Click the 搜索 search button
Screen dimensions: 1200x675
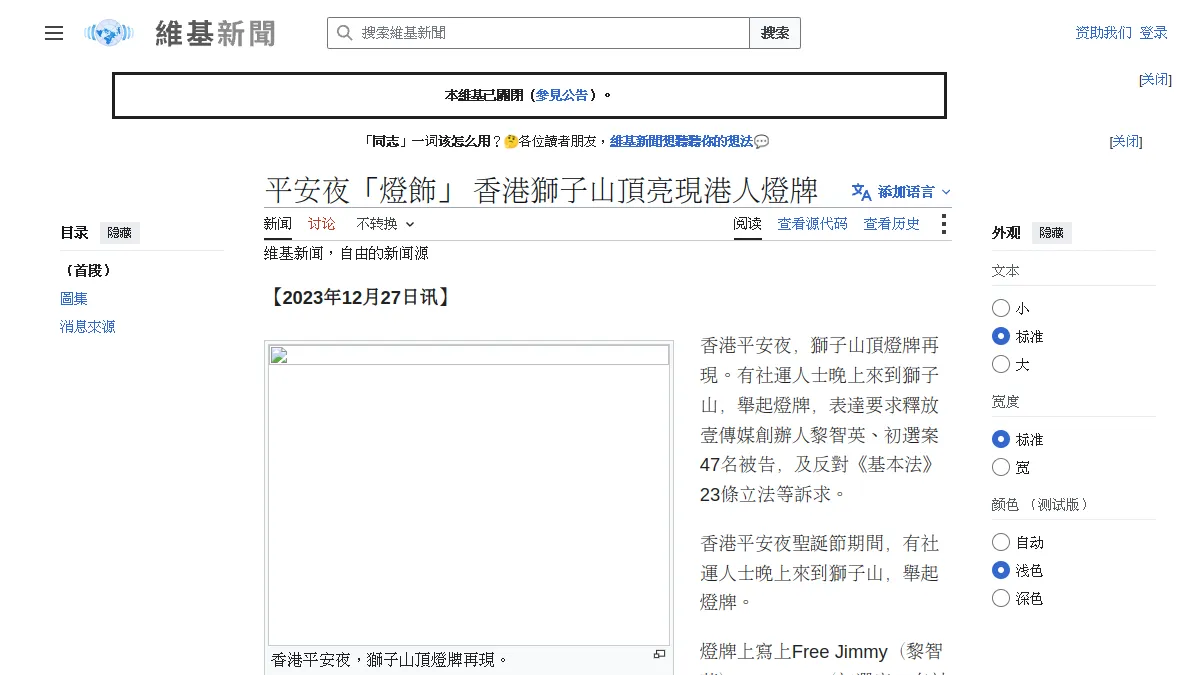click(775, 33)
